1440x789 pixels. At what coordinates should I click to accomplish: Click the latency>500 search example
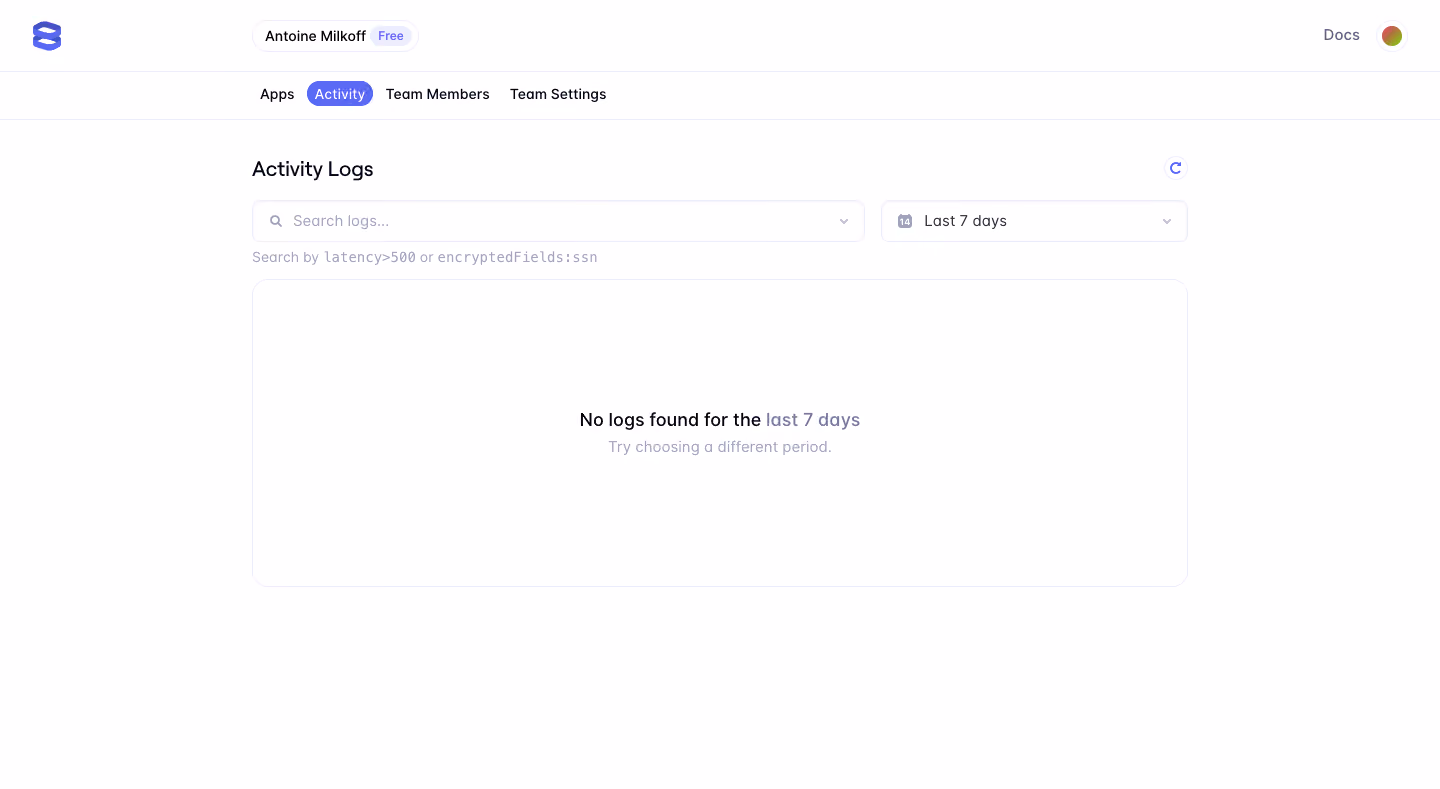tap(370, 257)
